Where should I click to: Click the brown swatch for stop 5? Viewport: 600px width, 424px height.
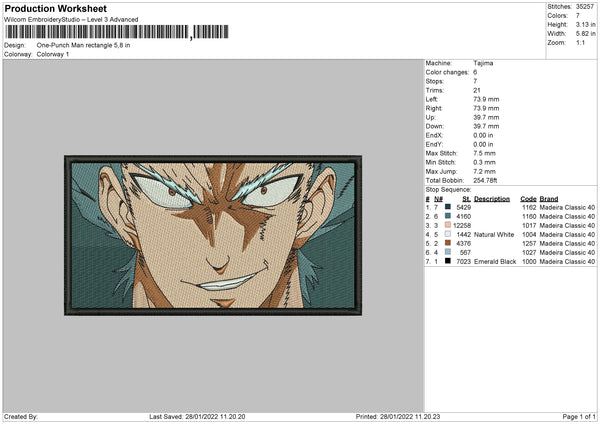pos(448,243)
